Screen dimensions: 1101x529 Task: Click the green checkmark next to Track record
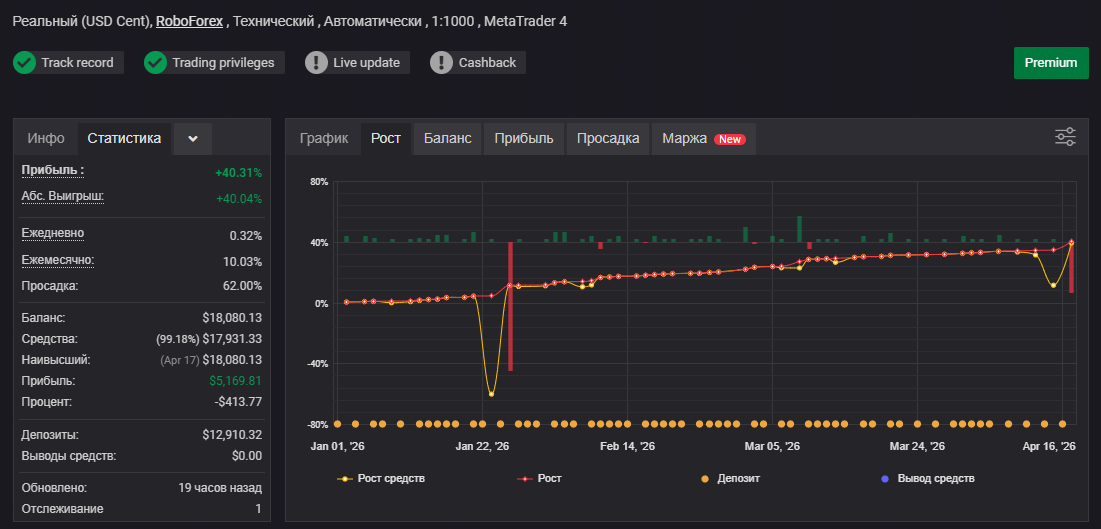[x=25, y=63]
